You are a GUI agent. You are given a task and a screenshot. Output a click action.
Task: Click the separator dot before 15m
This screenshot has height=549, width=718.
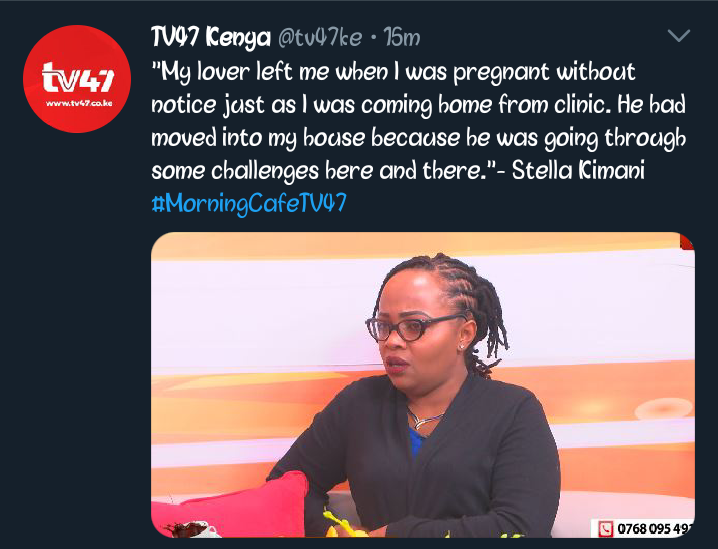point(373,39)
